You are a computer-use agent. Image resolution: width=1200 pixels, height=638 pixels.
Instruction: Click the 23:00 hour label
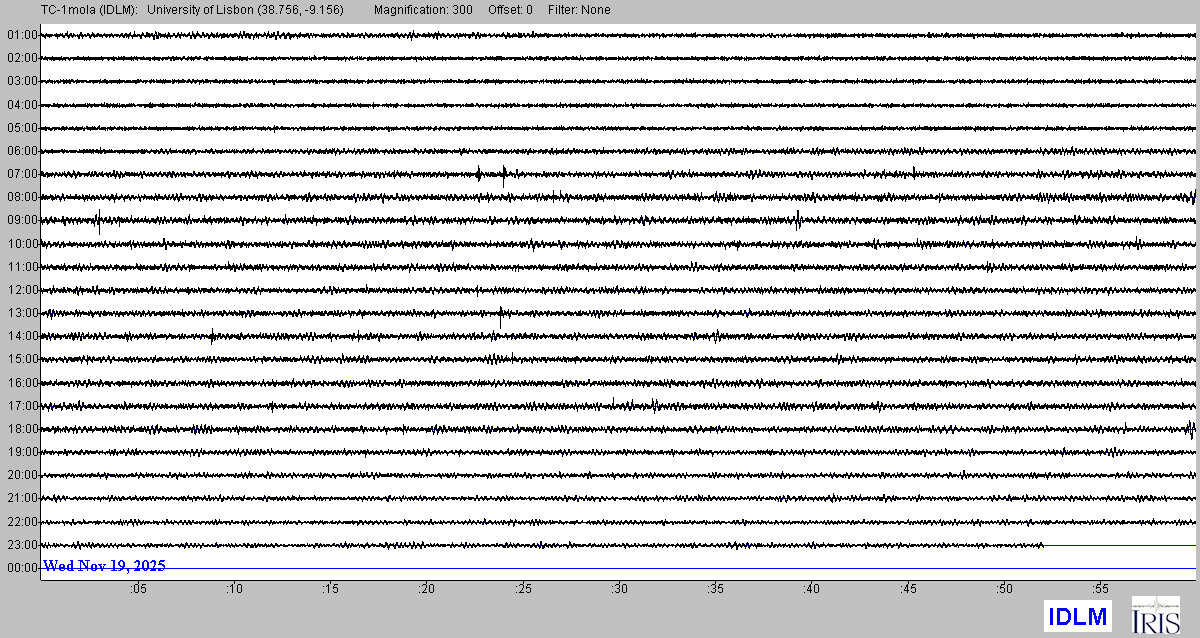pyautogui.click(x=21, y=545)
